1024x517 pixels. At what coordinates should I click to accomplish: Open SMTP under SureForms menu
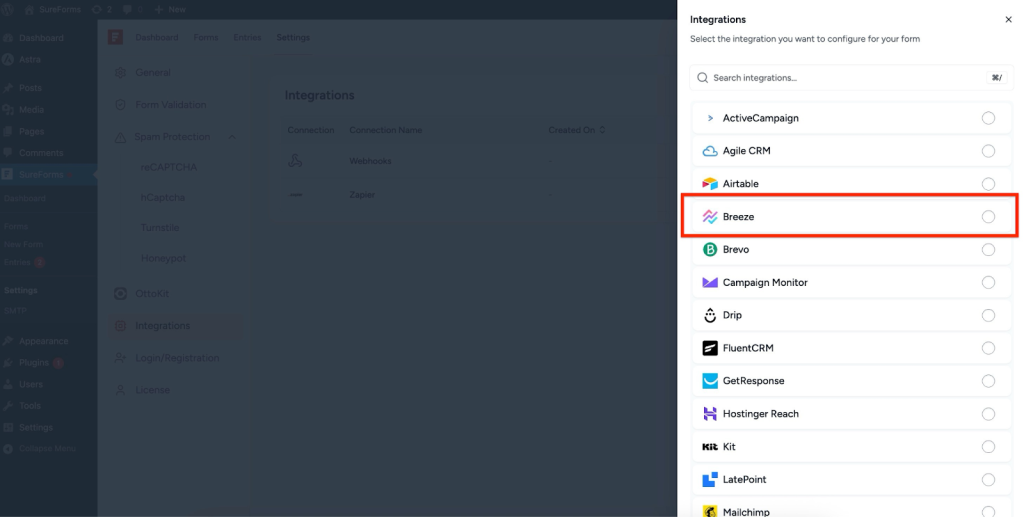15,311
